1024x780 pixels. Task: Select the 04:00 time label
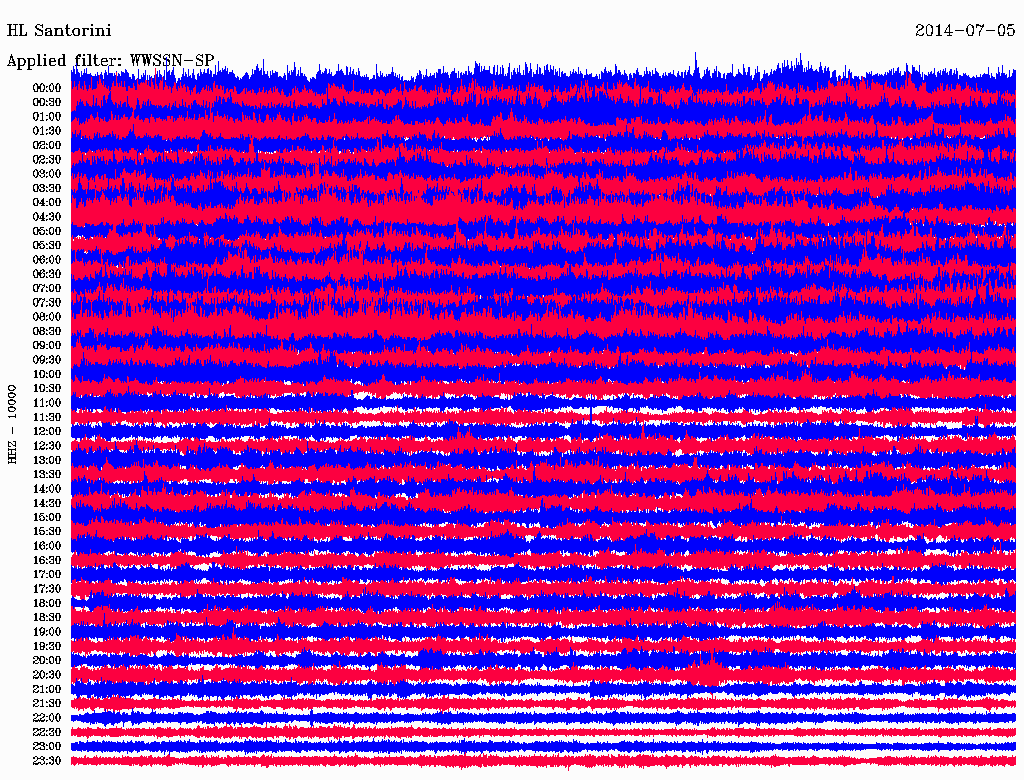47,203
